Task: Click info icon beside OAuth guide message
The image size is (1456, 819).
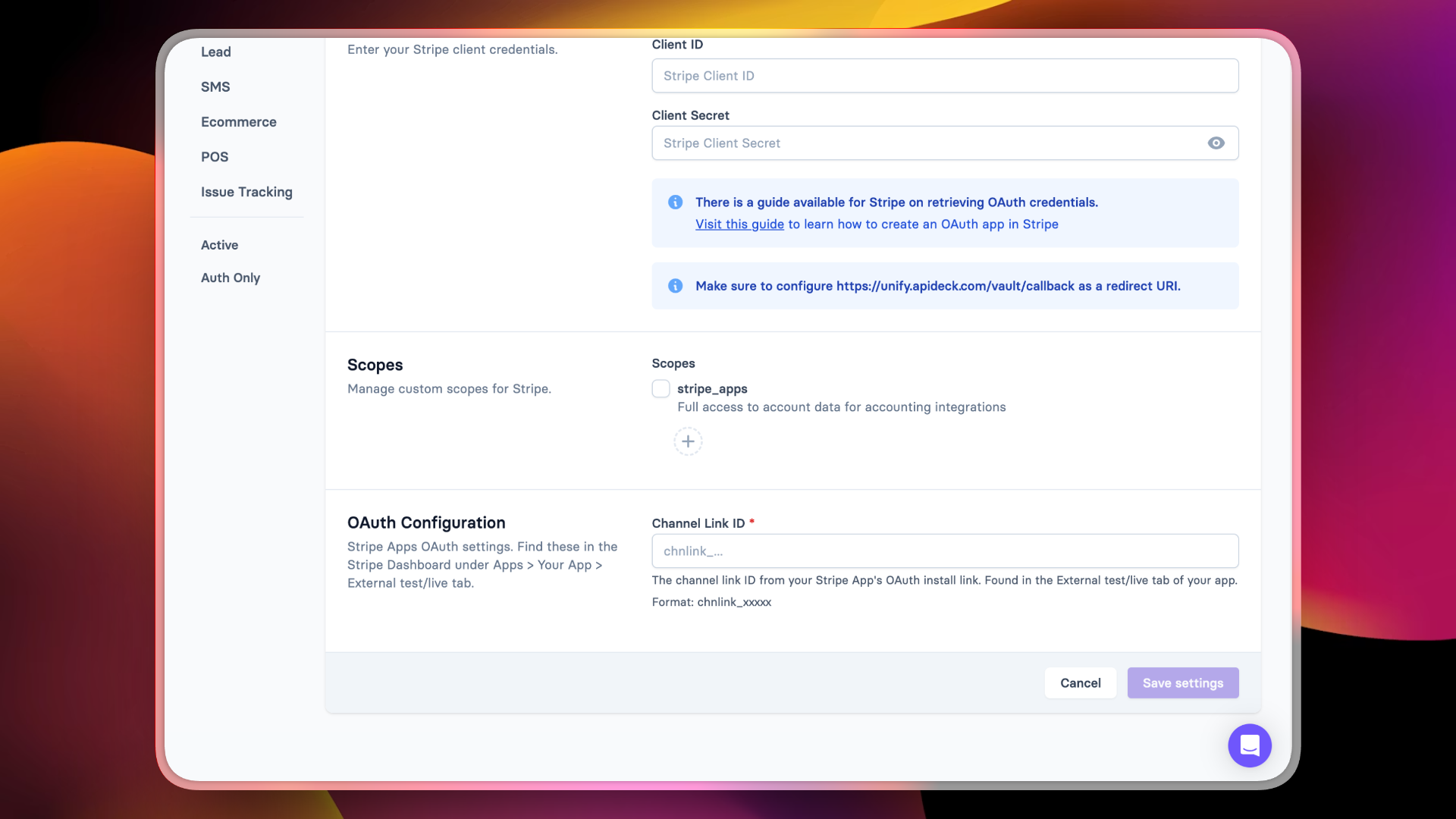Action: [675, 202]
